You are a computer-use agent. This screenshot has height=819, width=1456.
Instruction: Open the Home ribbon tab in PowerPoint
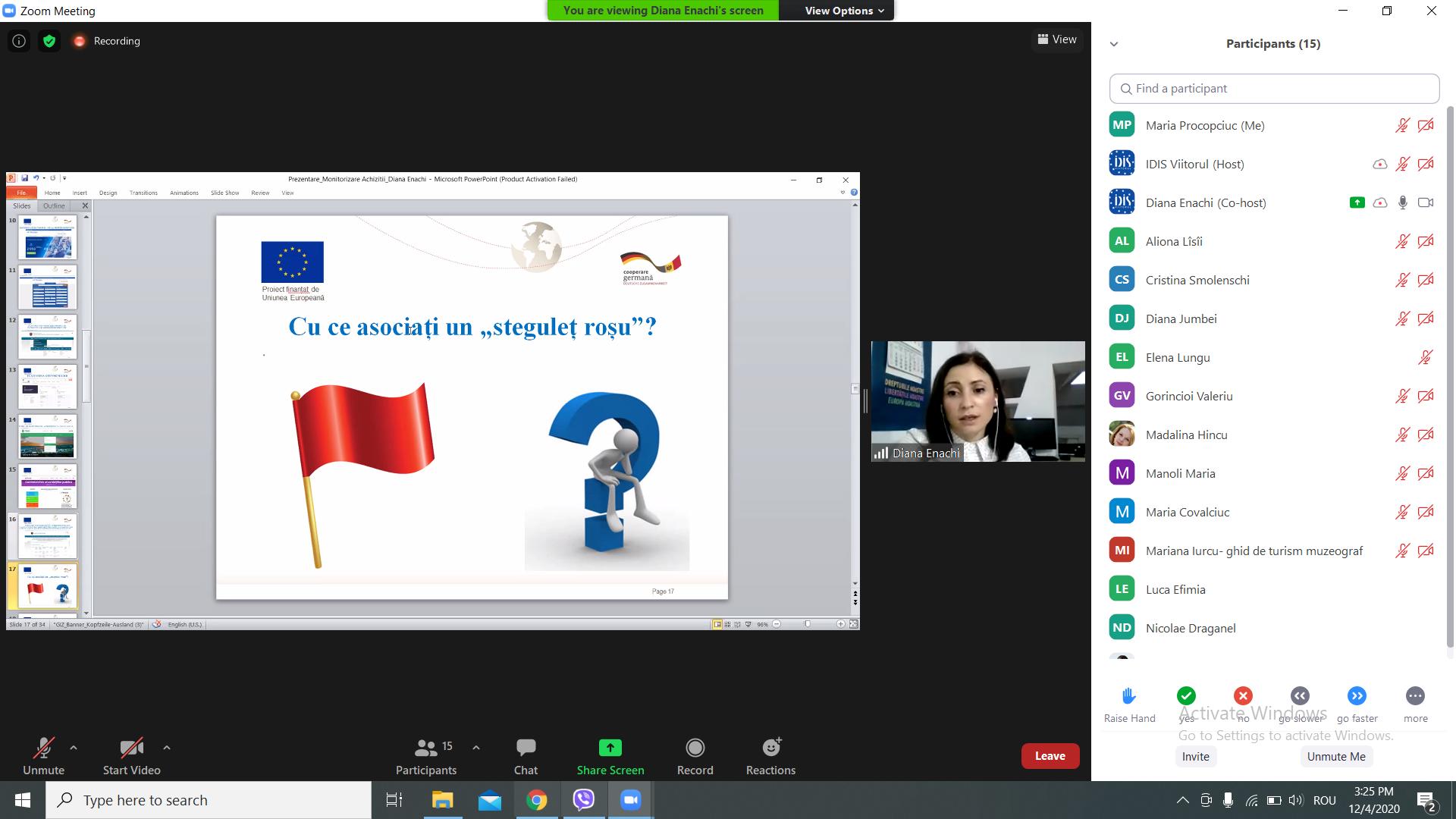pos(52,193)
